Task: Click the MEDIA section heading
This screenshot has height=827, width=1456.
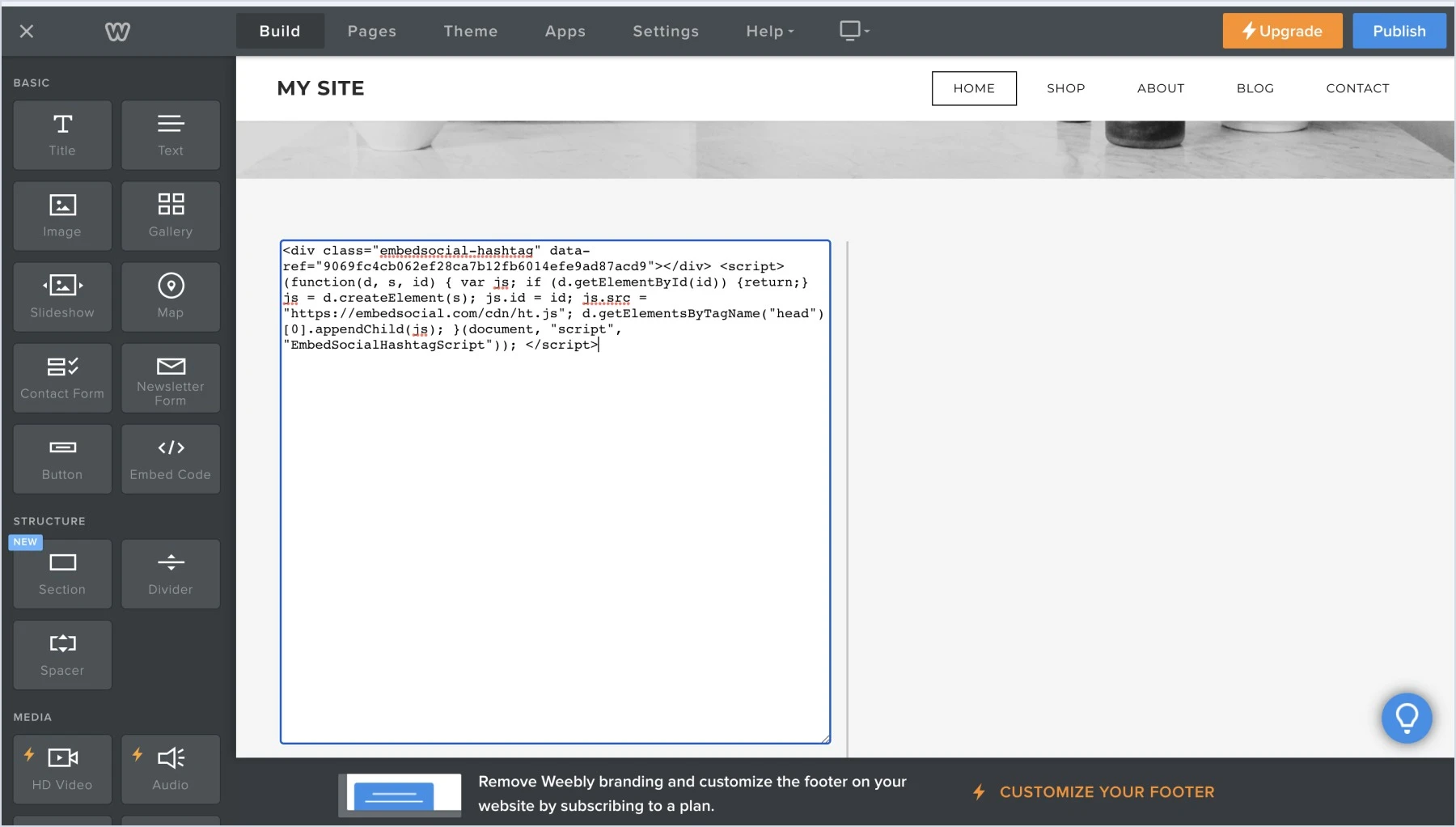Action: point(32,717)
